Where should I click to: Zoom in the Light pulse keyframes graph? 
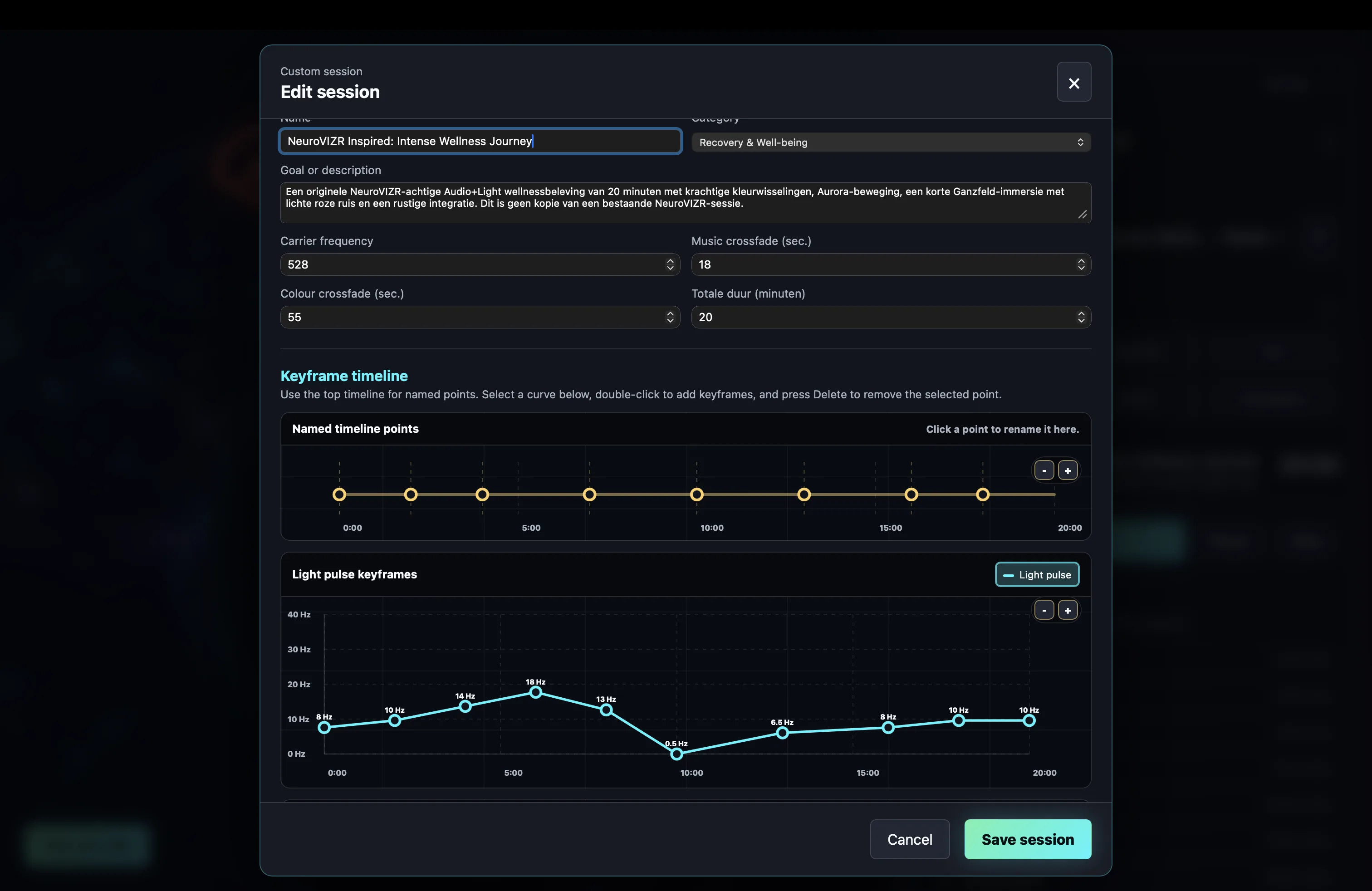1068,610
